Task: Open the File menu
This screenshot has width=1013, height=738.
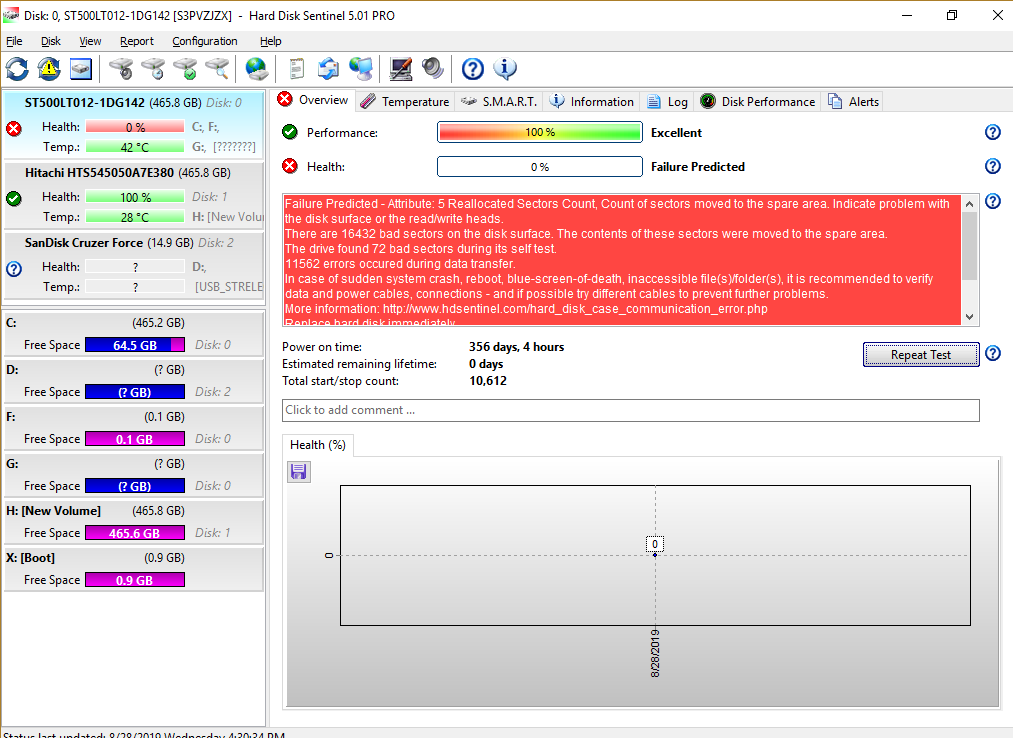Action: click(14, 41)
